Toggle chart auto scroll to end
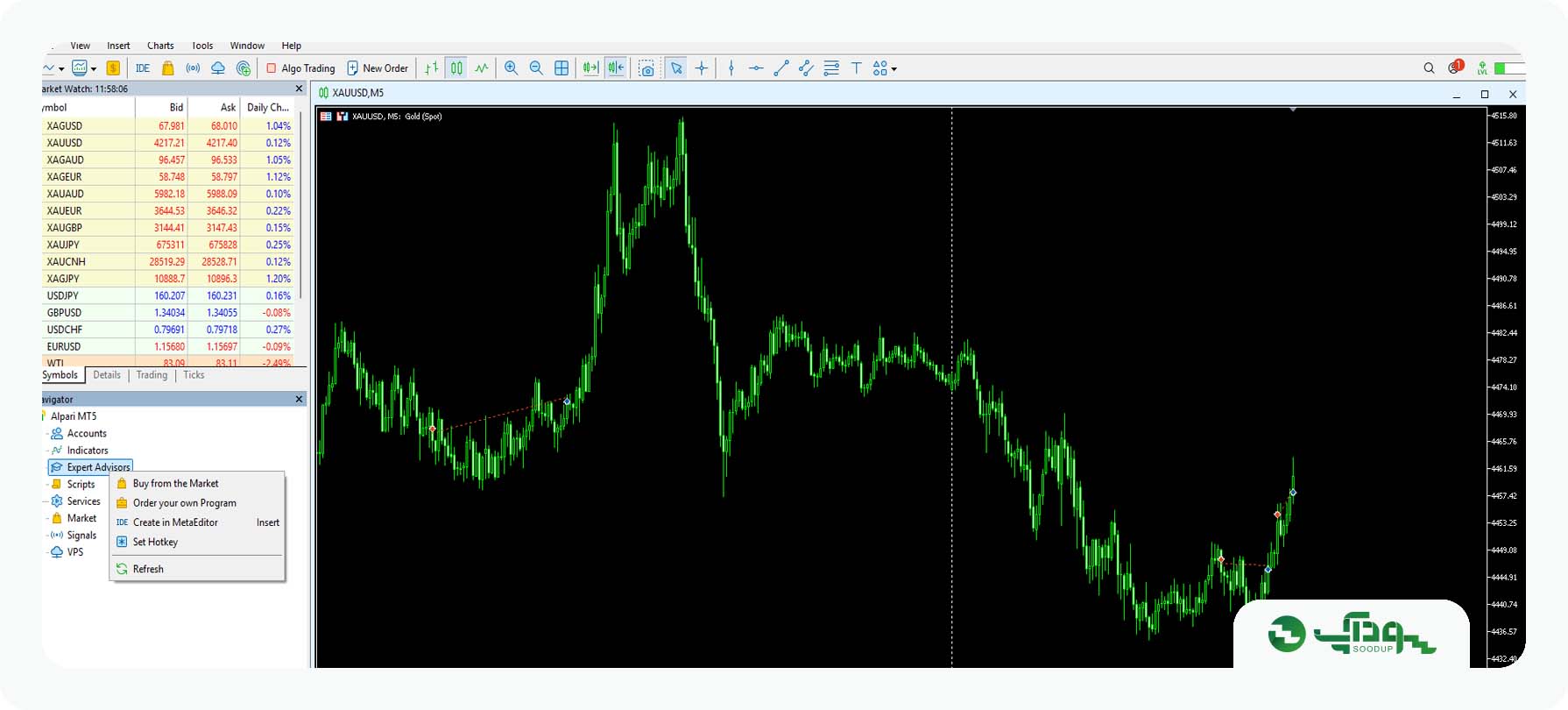The width and height of the screenshot is (1568, 710). click(x=591, y=68)
